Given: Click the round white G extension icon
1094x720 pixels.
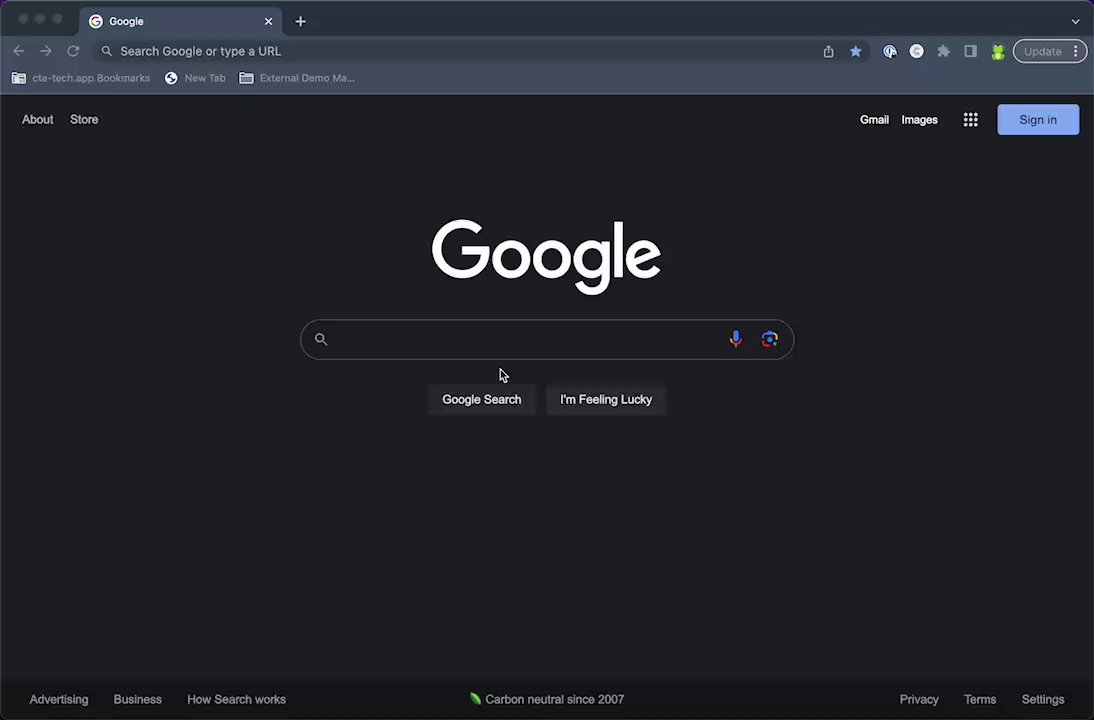Looking at the screenshot, I should click(x=917, y=51).
